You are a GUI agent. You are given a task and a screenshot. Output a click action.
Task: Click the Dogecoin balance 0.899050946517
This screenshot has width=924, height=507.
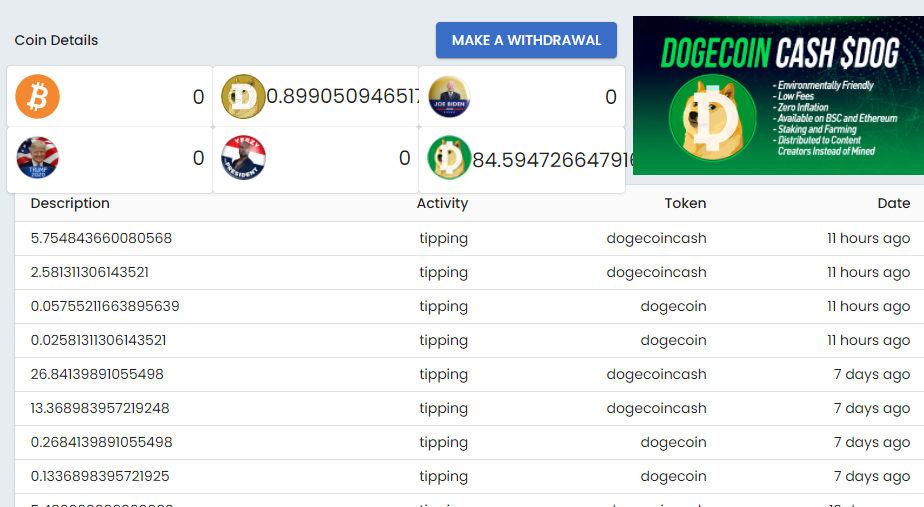coord(342,96)
